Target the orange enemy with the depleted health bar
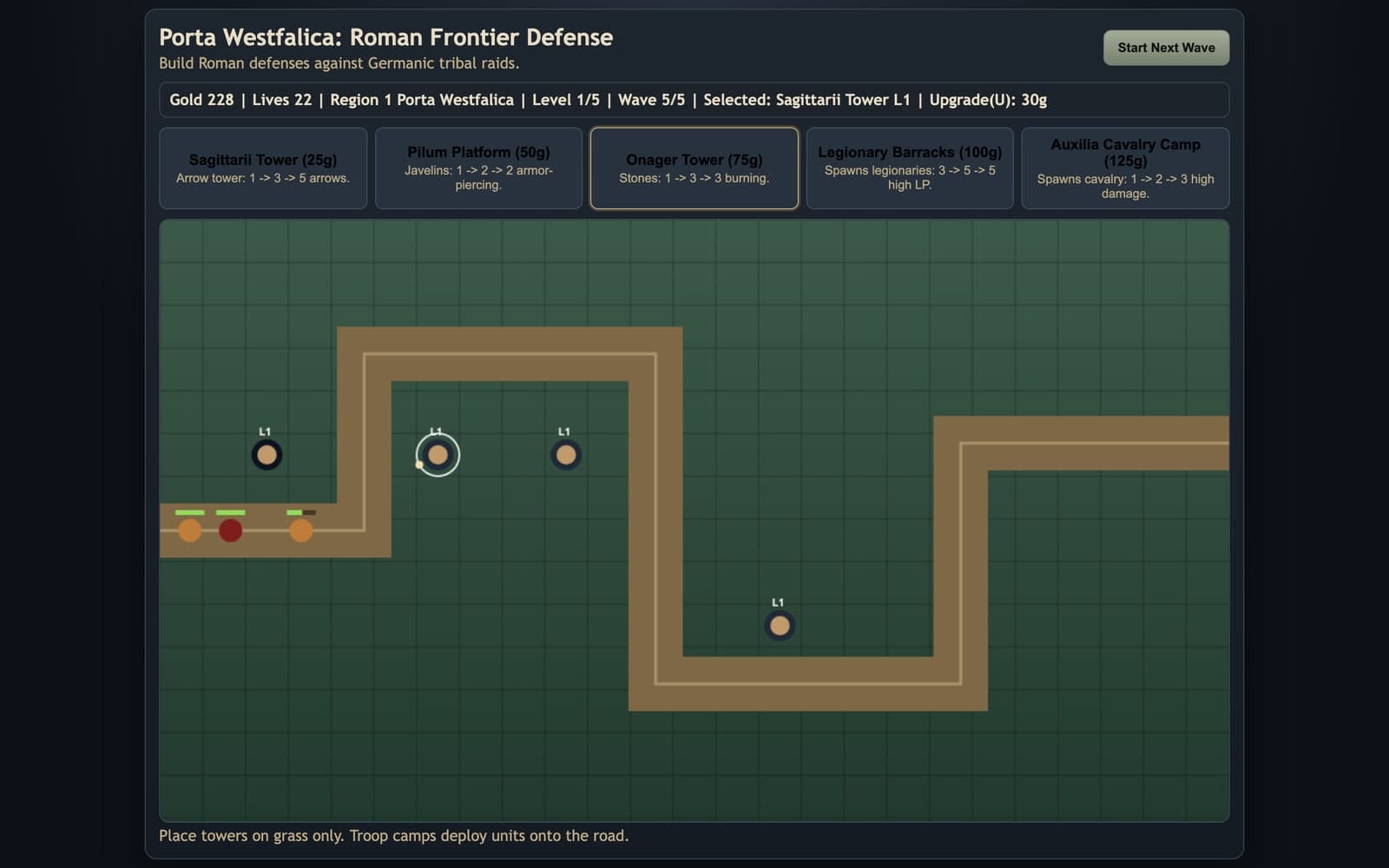 300,530
